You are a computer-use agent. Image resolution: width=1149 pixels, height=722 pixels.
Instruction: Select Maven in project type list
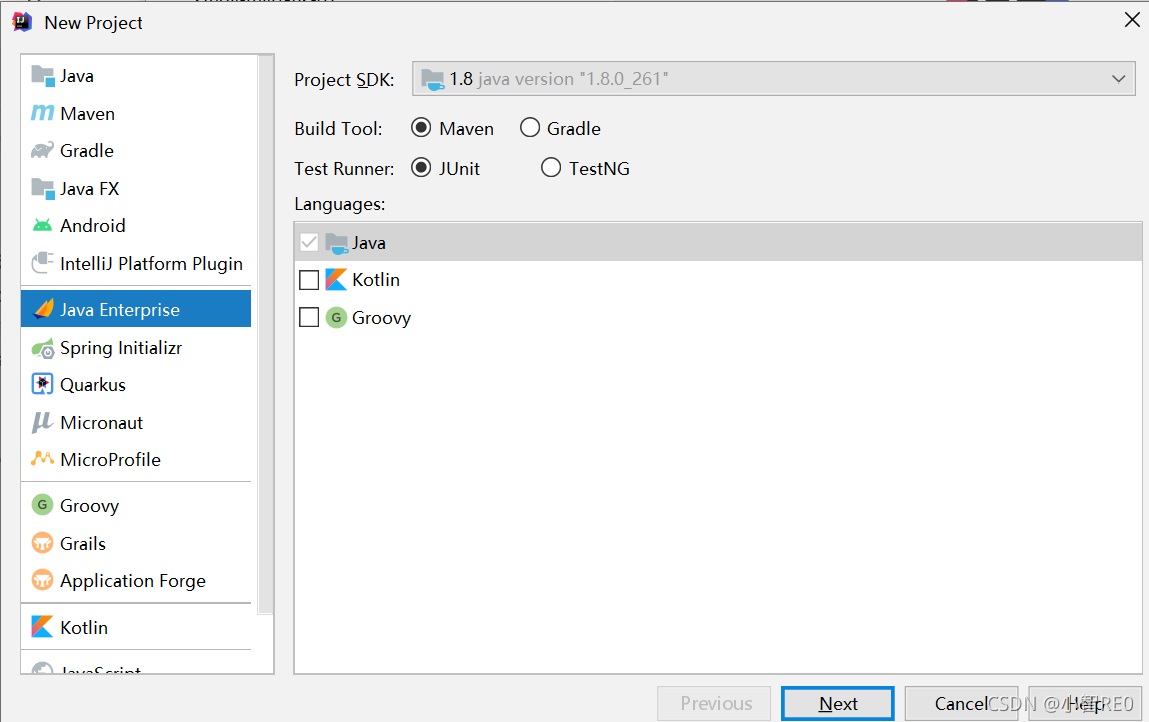136,114
